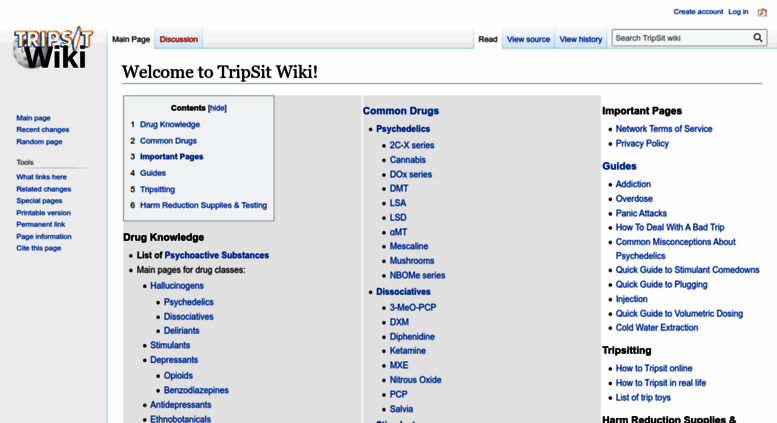Open the Diphenidine page
Screen dimensions: 777x423
[x=412, y=337]
